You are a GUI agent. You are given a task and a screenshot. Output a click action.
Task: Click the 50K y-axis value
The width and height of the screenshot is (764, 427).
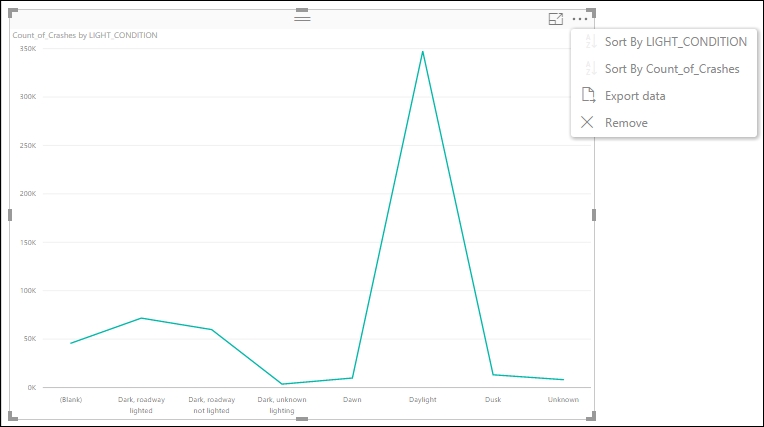coord(30,339)
